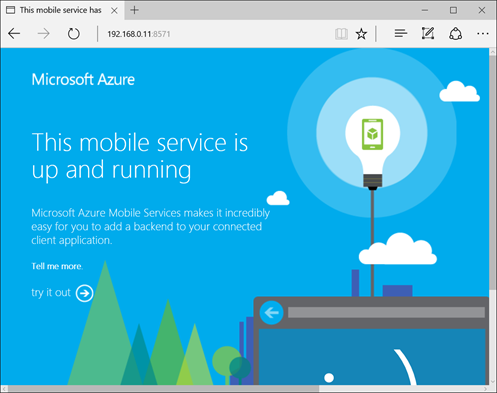Click the 'Microsoft Azure Mobile Services makes it incredibly' paragraph
Screen dimensions: 497x393
(151, 226)
